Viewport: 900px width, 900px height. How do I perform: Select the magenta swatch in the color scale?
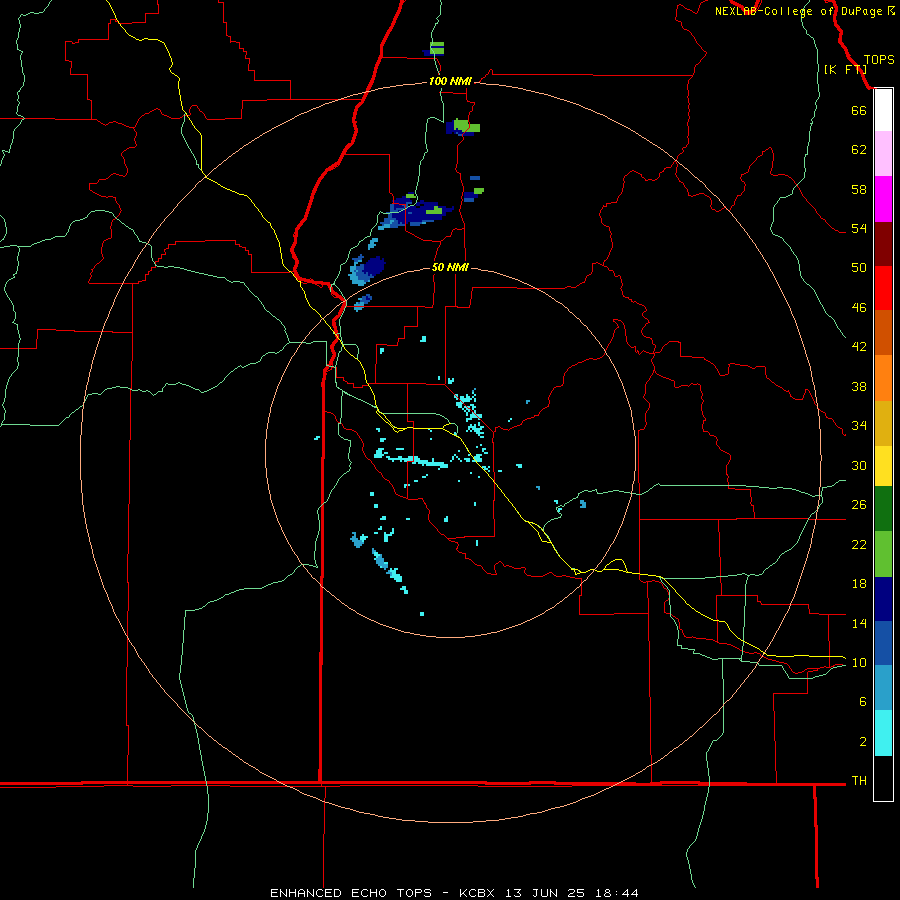[x=883, y=199]
